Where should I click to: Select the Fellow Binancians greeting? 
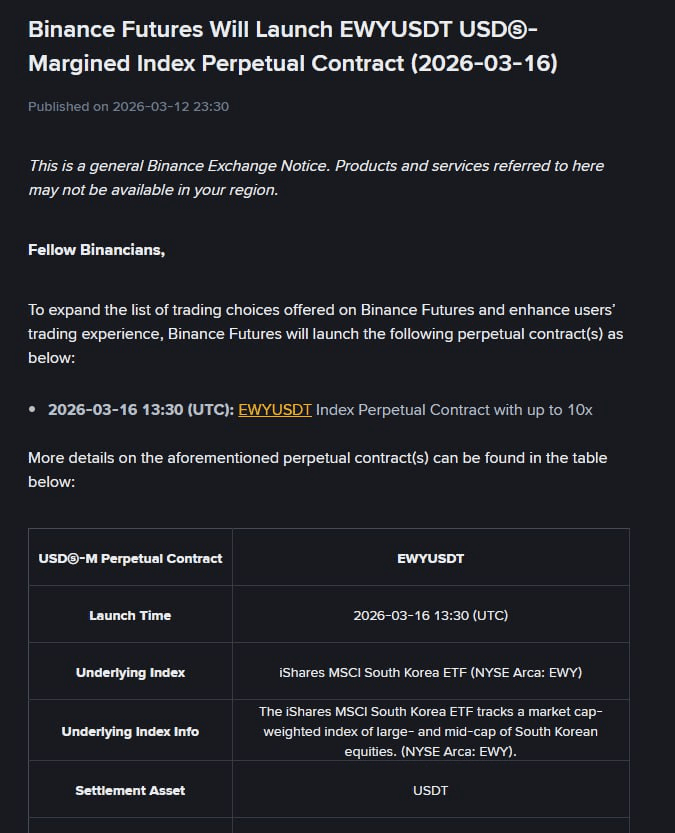[x=96, y=250]
